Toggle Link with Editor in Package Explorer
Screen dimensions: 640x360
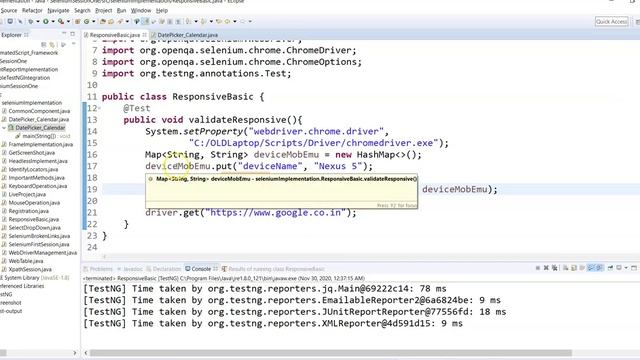tap(52, 44)
